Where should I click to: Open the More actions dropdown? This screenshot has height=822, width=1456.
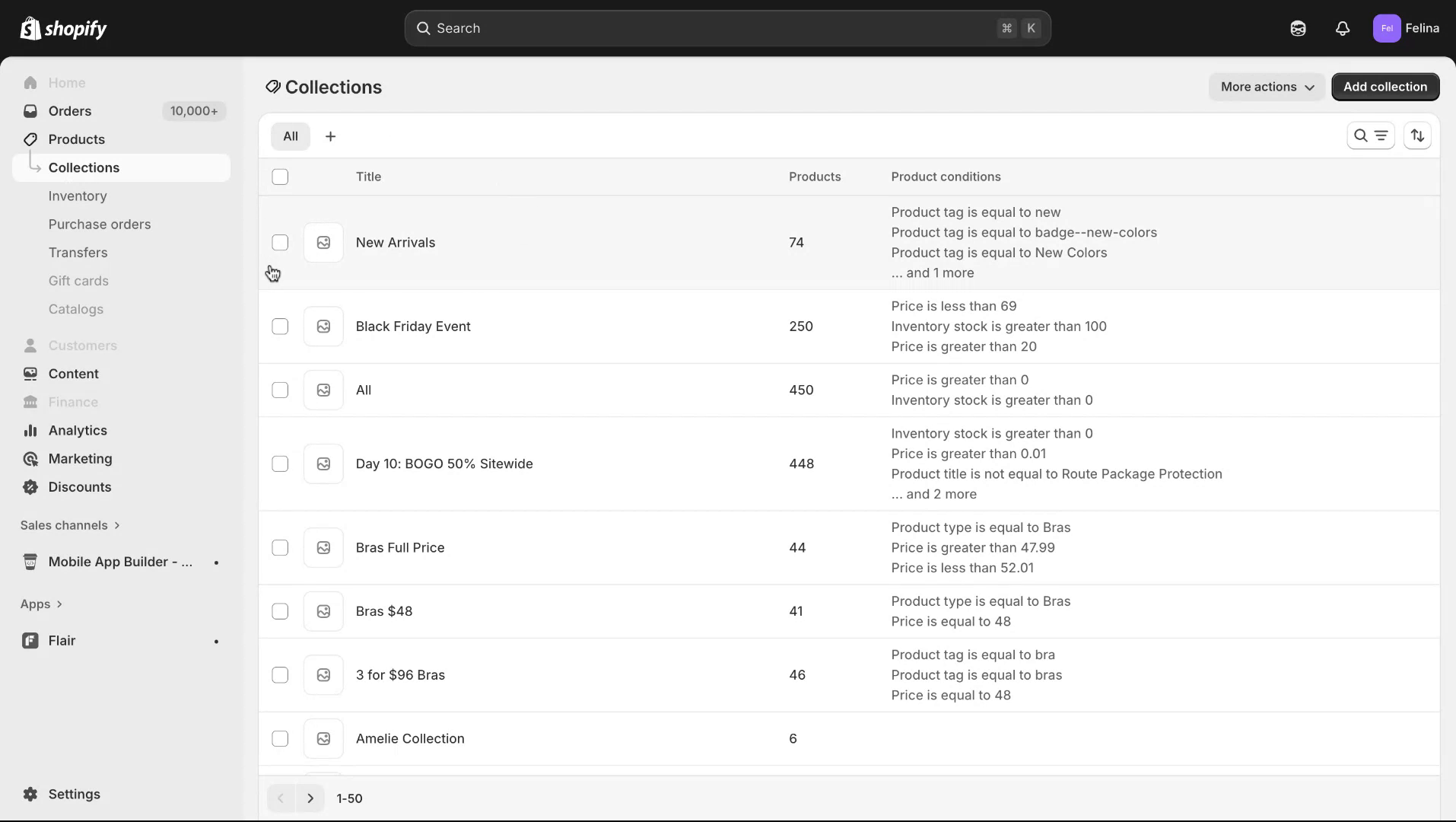click(1265, 87)
